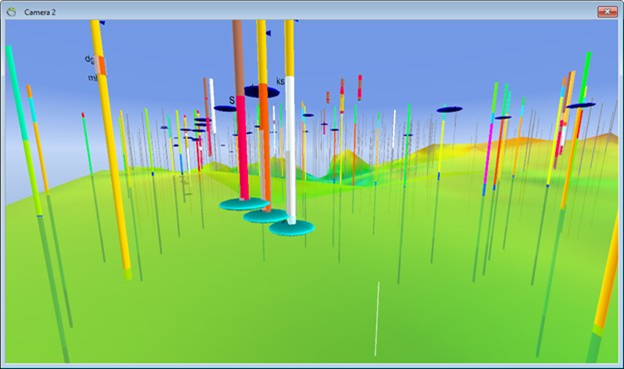
Task: Select the magenta borehole segment on the right
Action: point(488,153)
